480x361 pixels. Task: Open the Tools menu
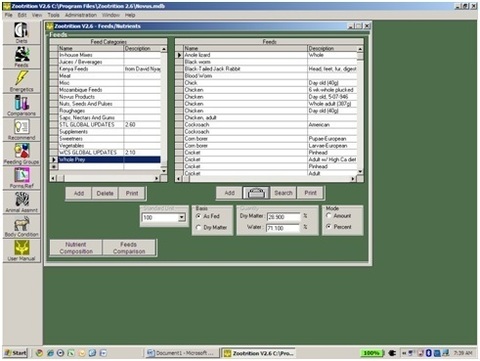pyautogui.click(x=53, y=15)
